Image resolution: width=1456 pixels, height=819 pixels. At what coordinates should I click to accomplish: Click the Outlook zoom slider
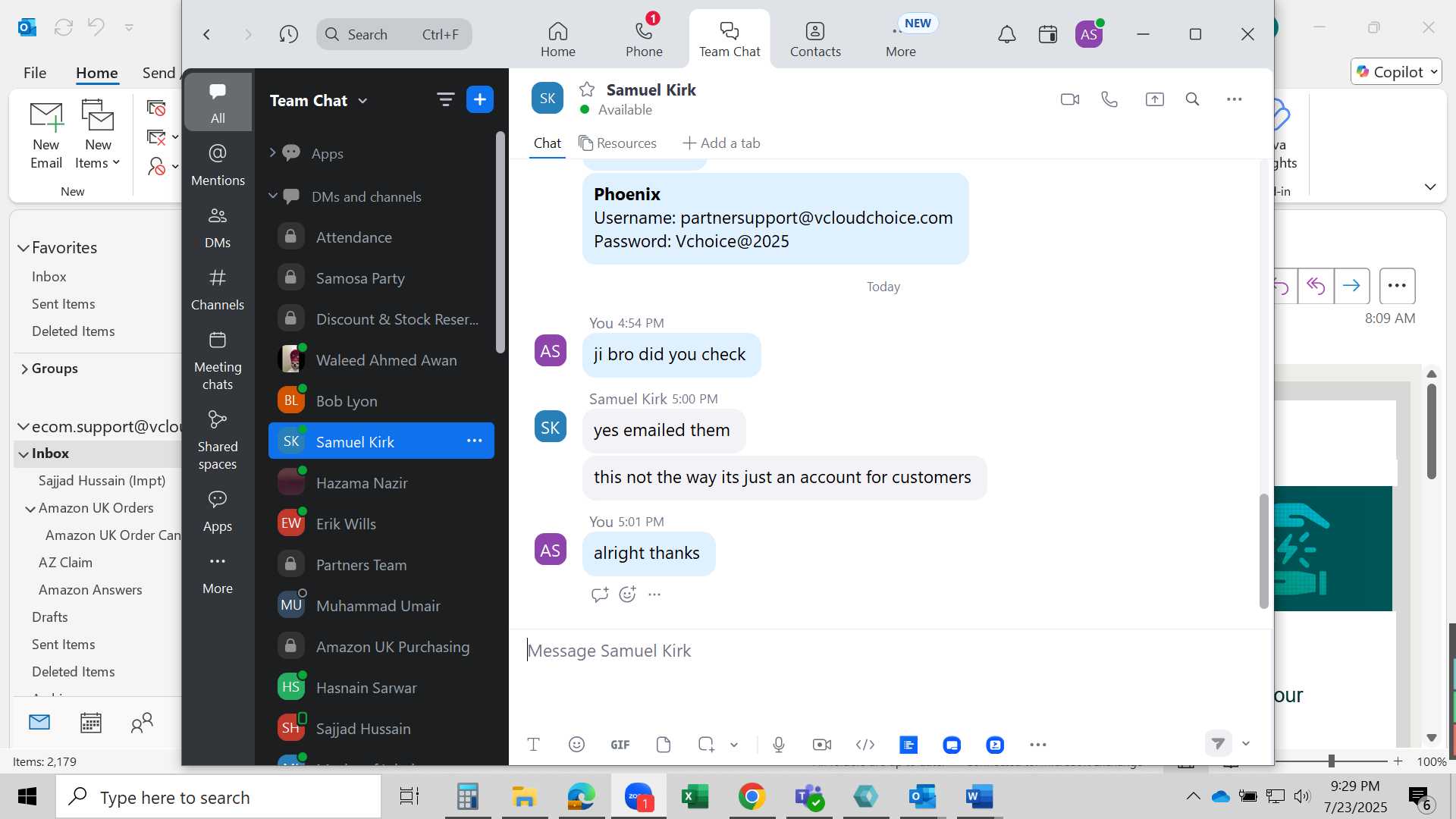tap(1332, 761)
